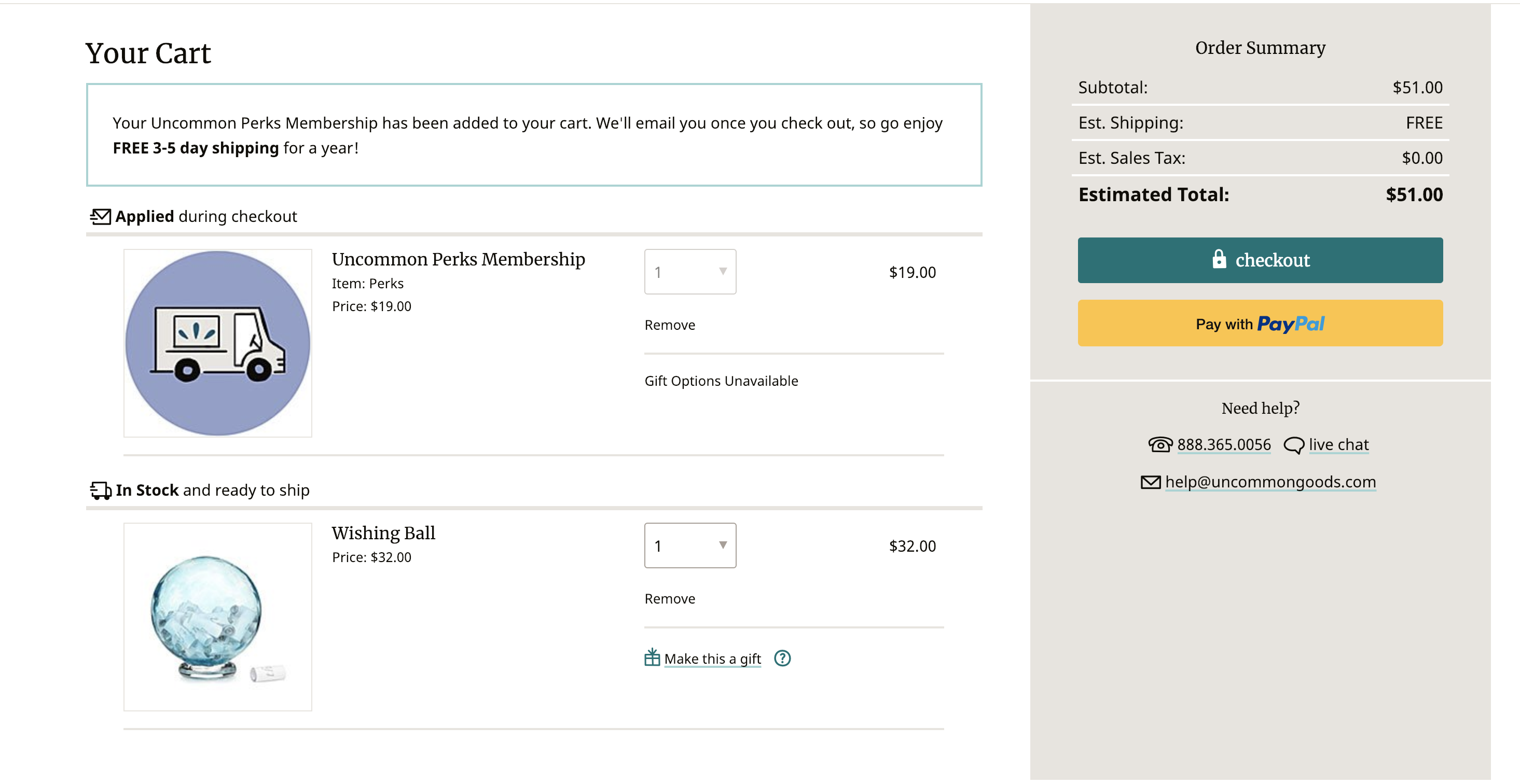Click the telephone icon in Need help
Screen dimensions: 1520x784
click(1160, 445)
